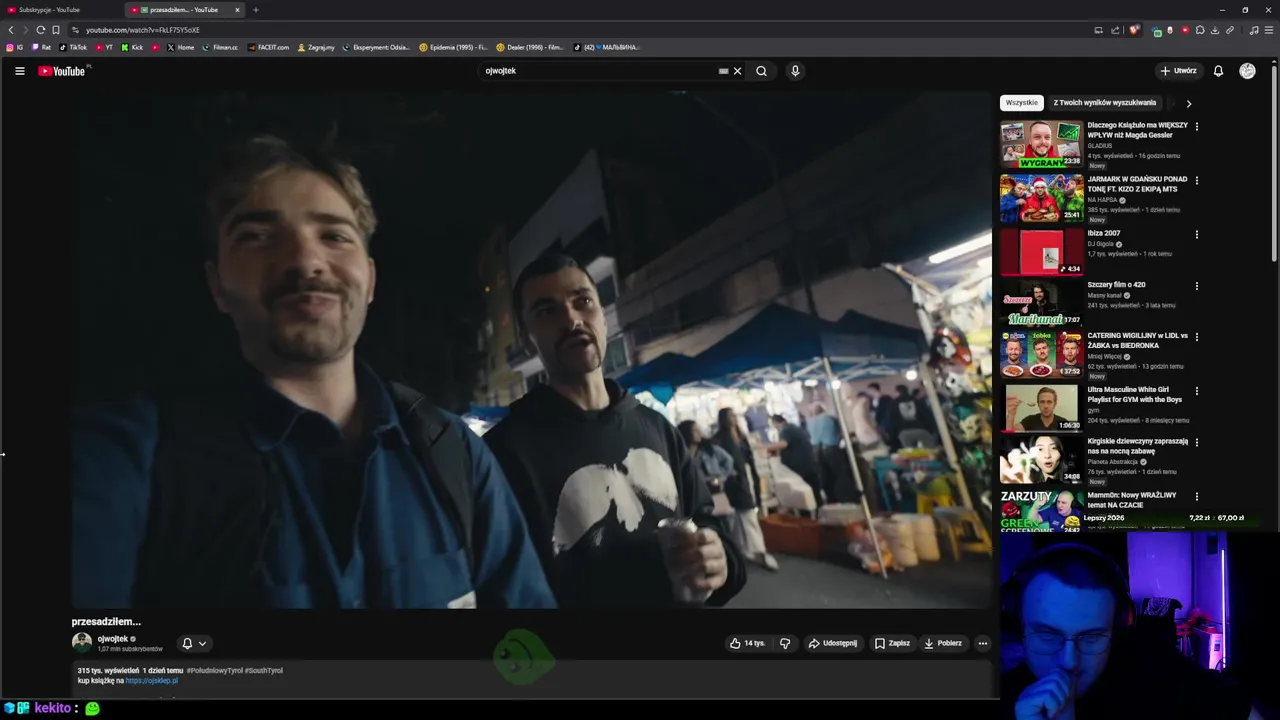Run search with magnifier button

click(761, 71)
